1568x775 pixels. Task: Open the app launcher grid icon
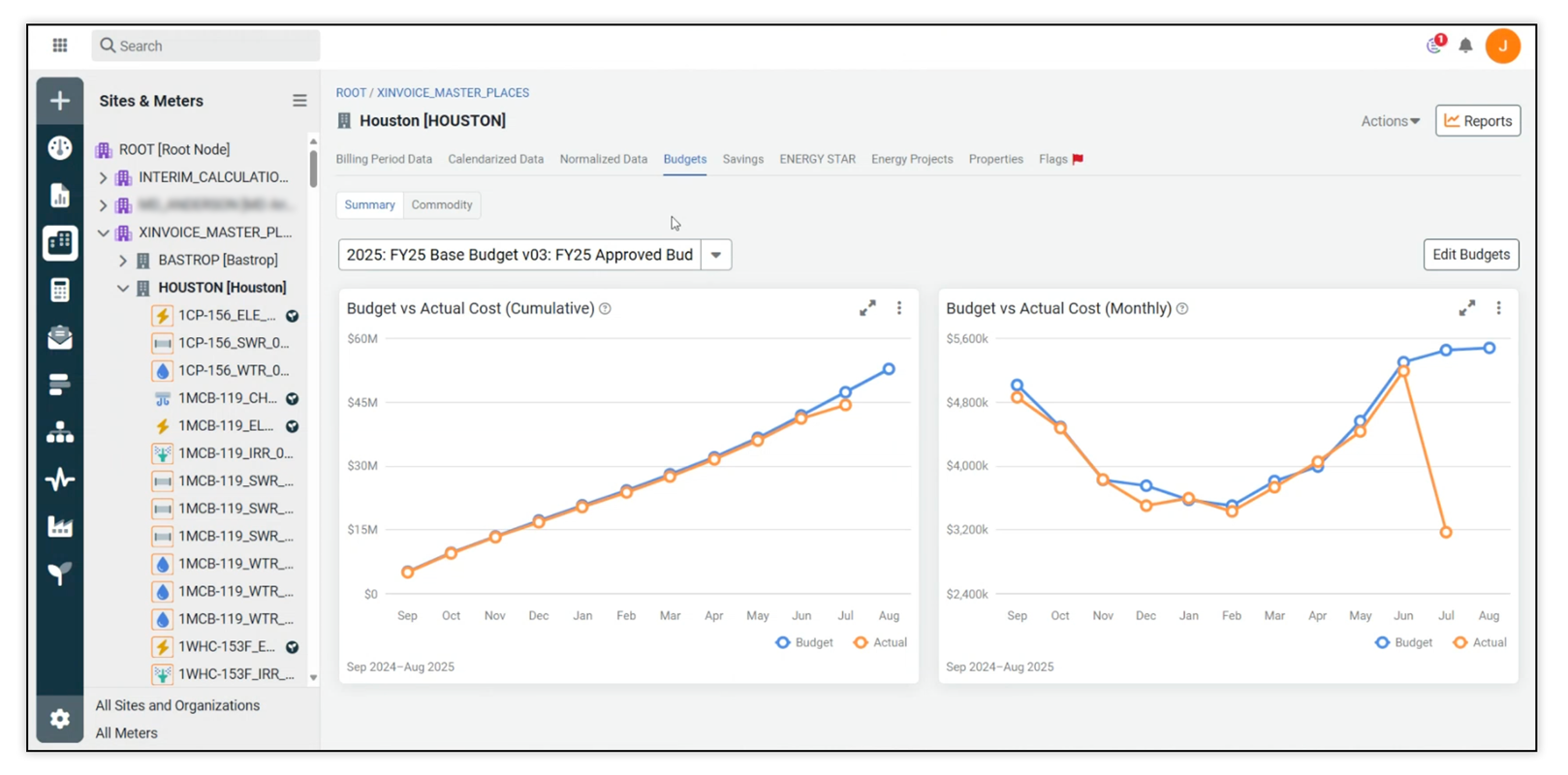(60, 46)
